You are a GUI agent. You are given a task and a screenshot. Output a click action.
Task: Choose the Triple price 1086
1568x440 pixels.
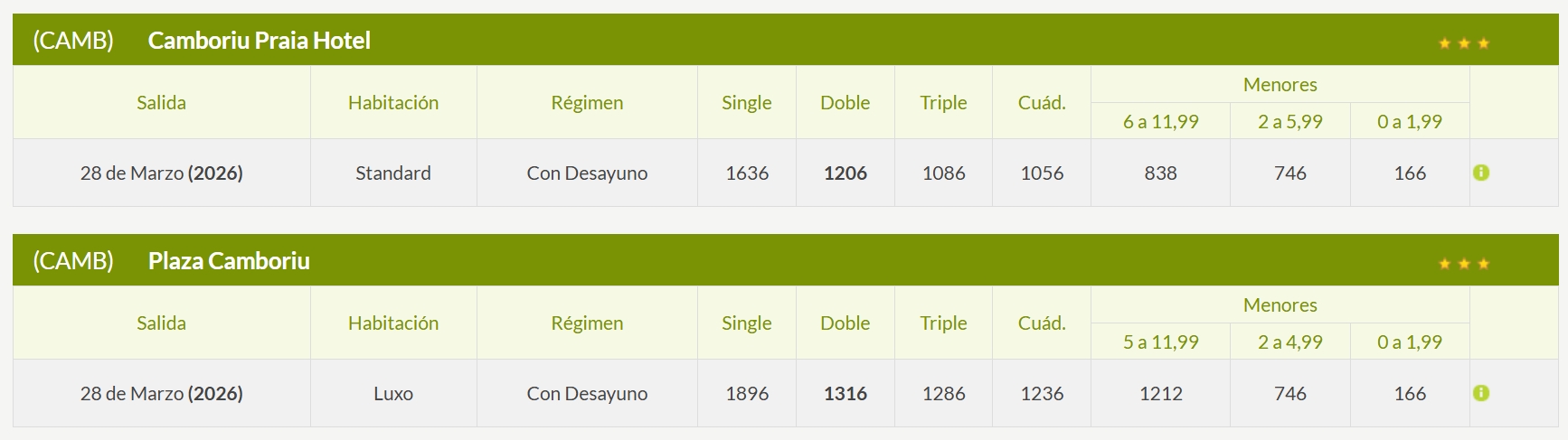pyautogui.click(x=943, y=173)
